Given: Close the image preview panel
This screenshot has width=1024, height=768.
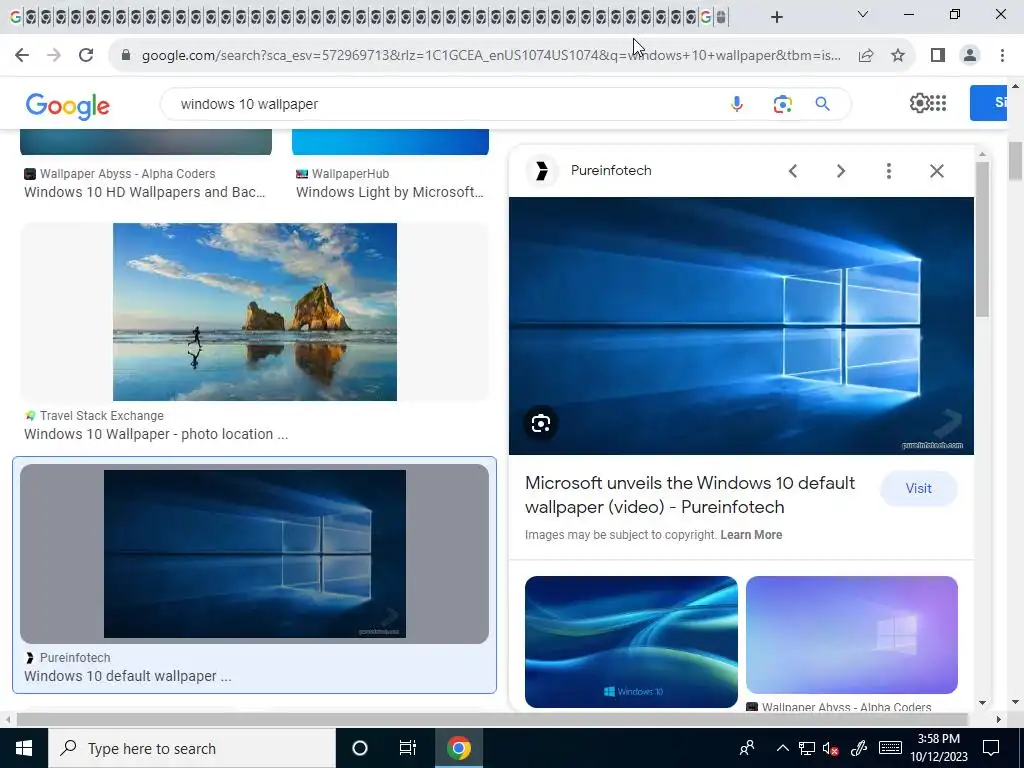Looking at the screenshot, I should click(x=936, y=171).
